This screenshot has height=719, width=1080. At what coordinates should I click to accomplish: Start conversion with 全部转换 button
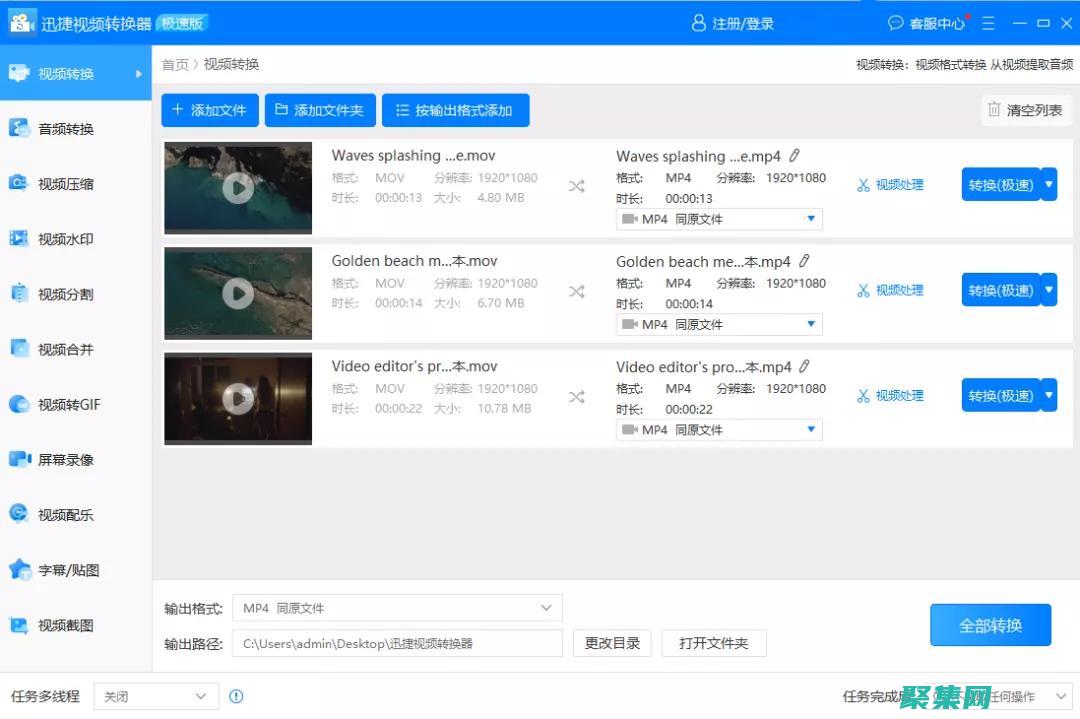point(990,624)
